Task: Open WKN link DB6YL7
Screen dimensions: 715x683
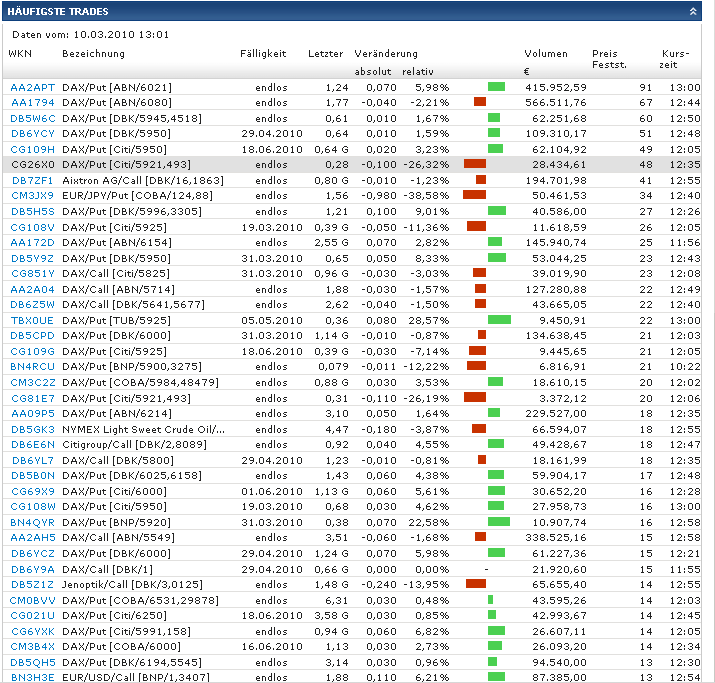Action: coord(32,461)
